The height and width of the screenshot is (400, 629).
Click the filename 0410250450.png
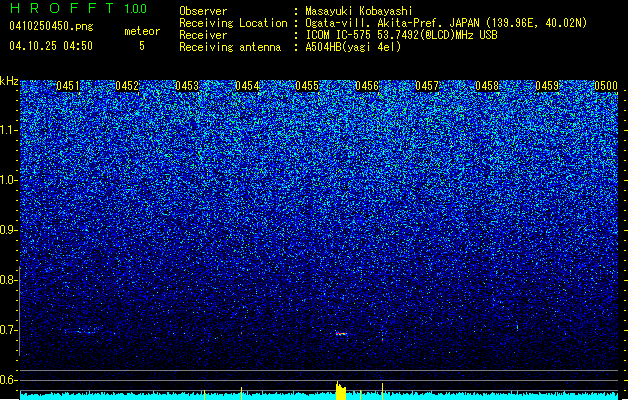pos(51,26)
